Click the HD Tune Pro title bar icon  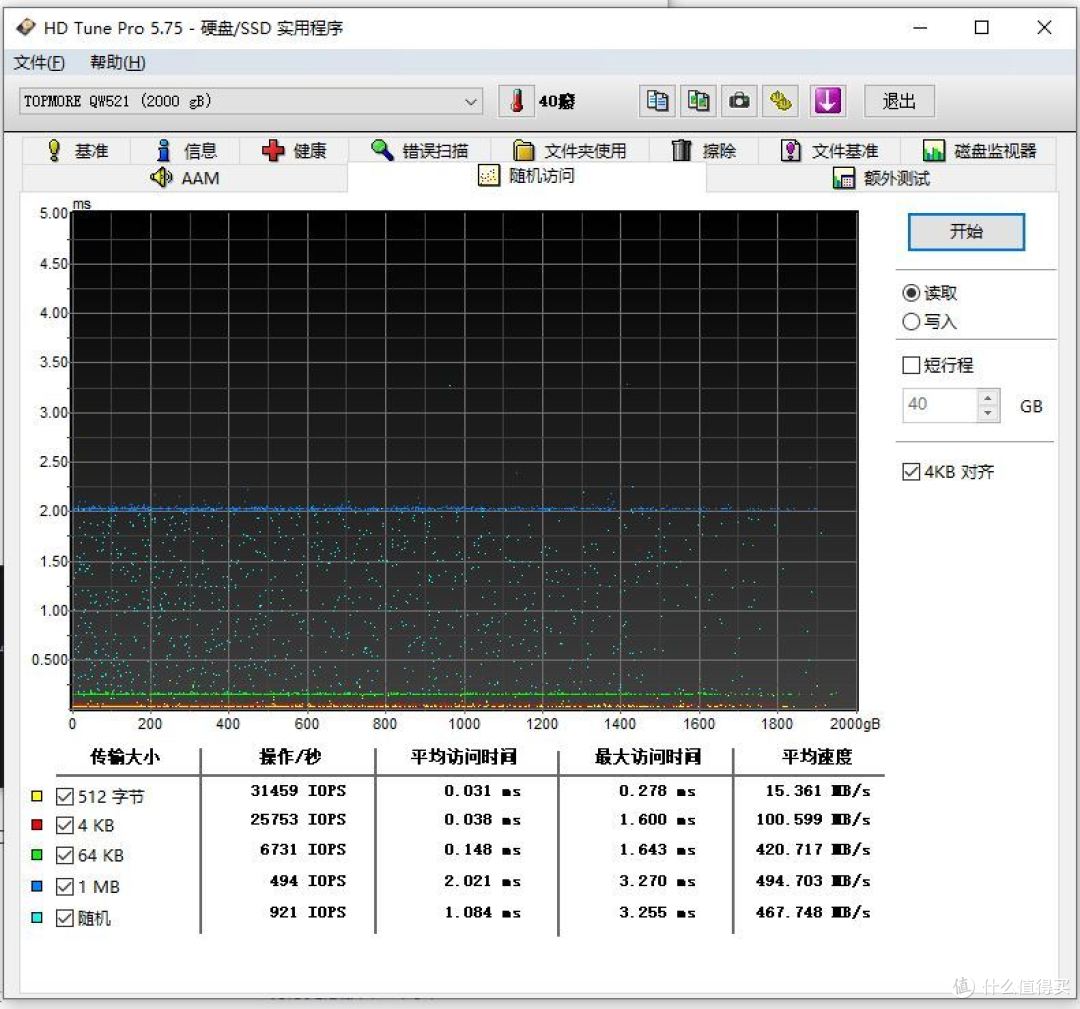24,27
